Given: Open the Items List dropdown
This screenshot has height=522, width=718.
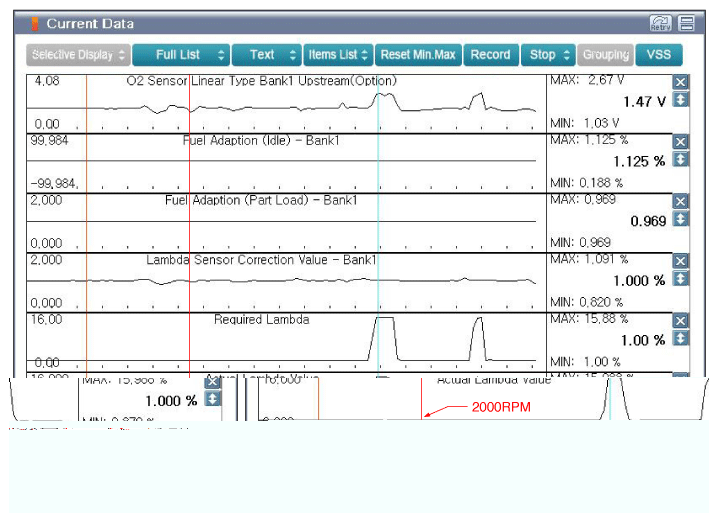Looking at the screenshot, I should pos(338,55).
